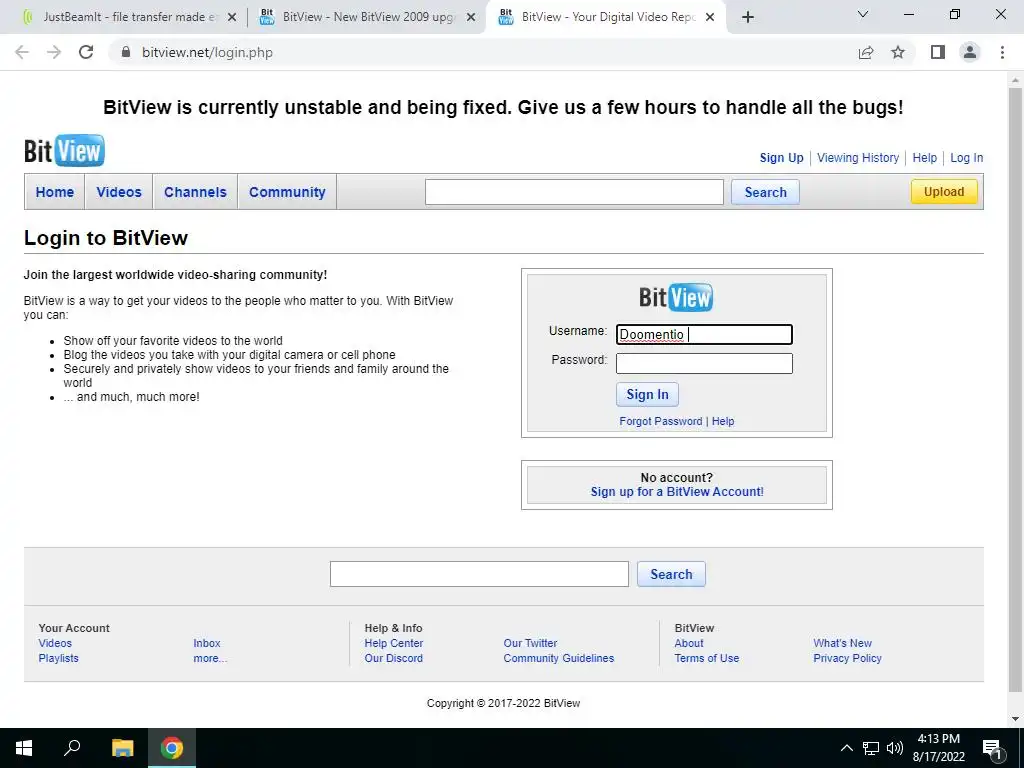Open footer Inbox link

[207, 643]
